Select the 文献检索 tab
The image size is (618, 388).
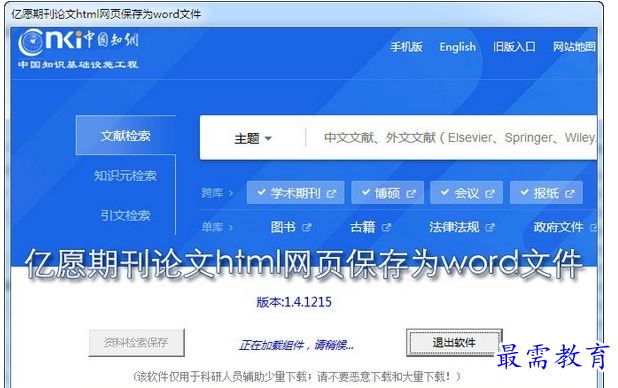point(126,136)
